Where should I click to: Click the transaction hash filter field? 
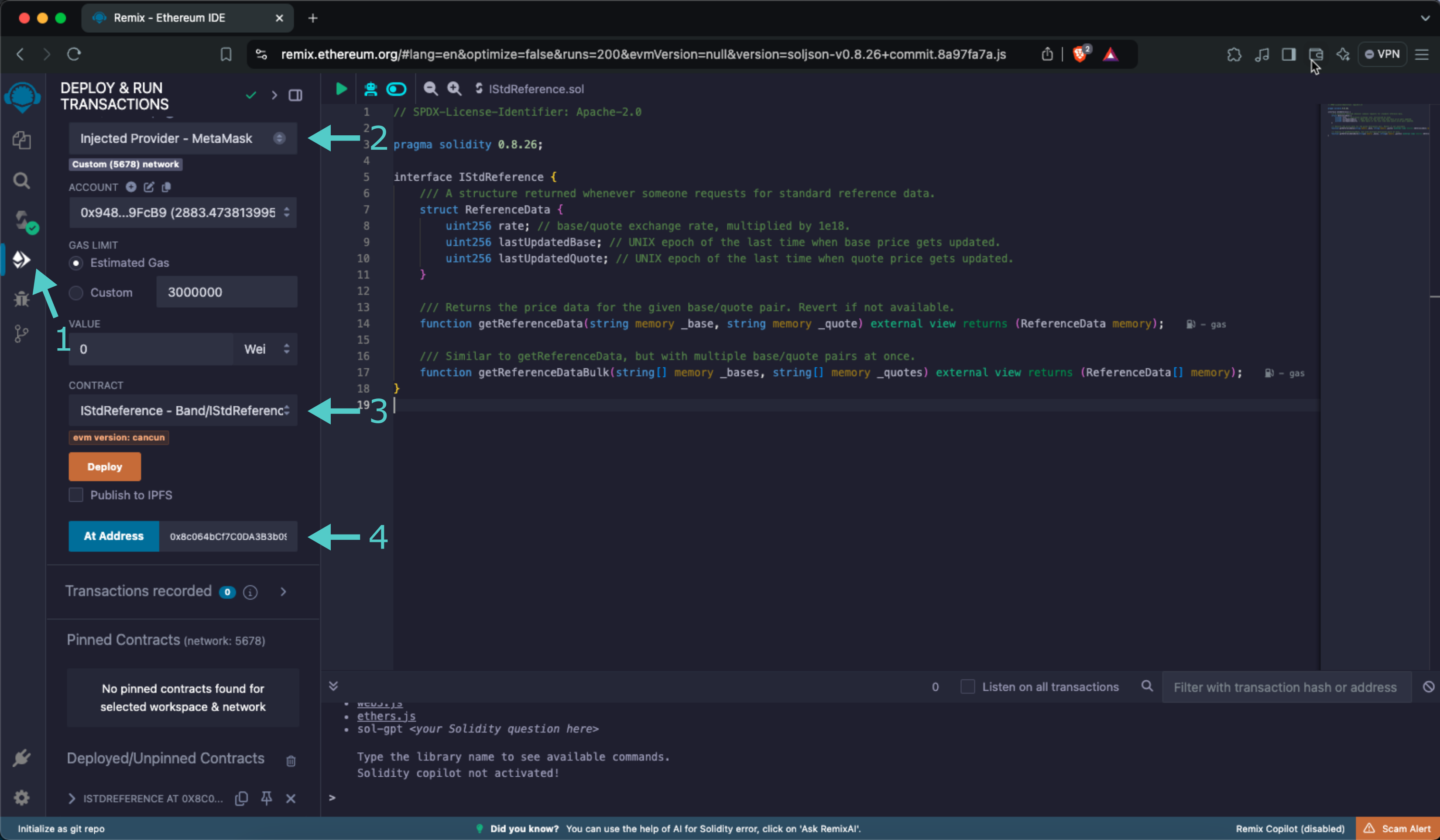(x=1286, y=687)
